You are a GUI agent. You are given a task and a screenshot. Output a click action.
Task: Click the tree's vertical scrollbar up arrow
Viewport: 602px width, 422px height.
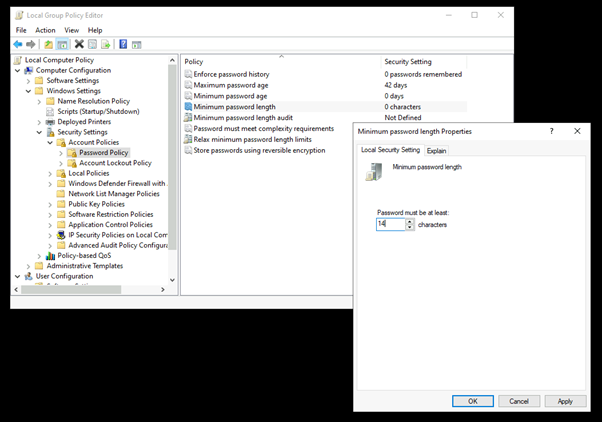pyautogui.click(x=172, y=60)
